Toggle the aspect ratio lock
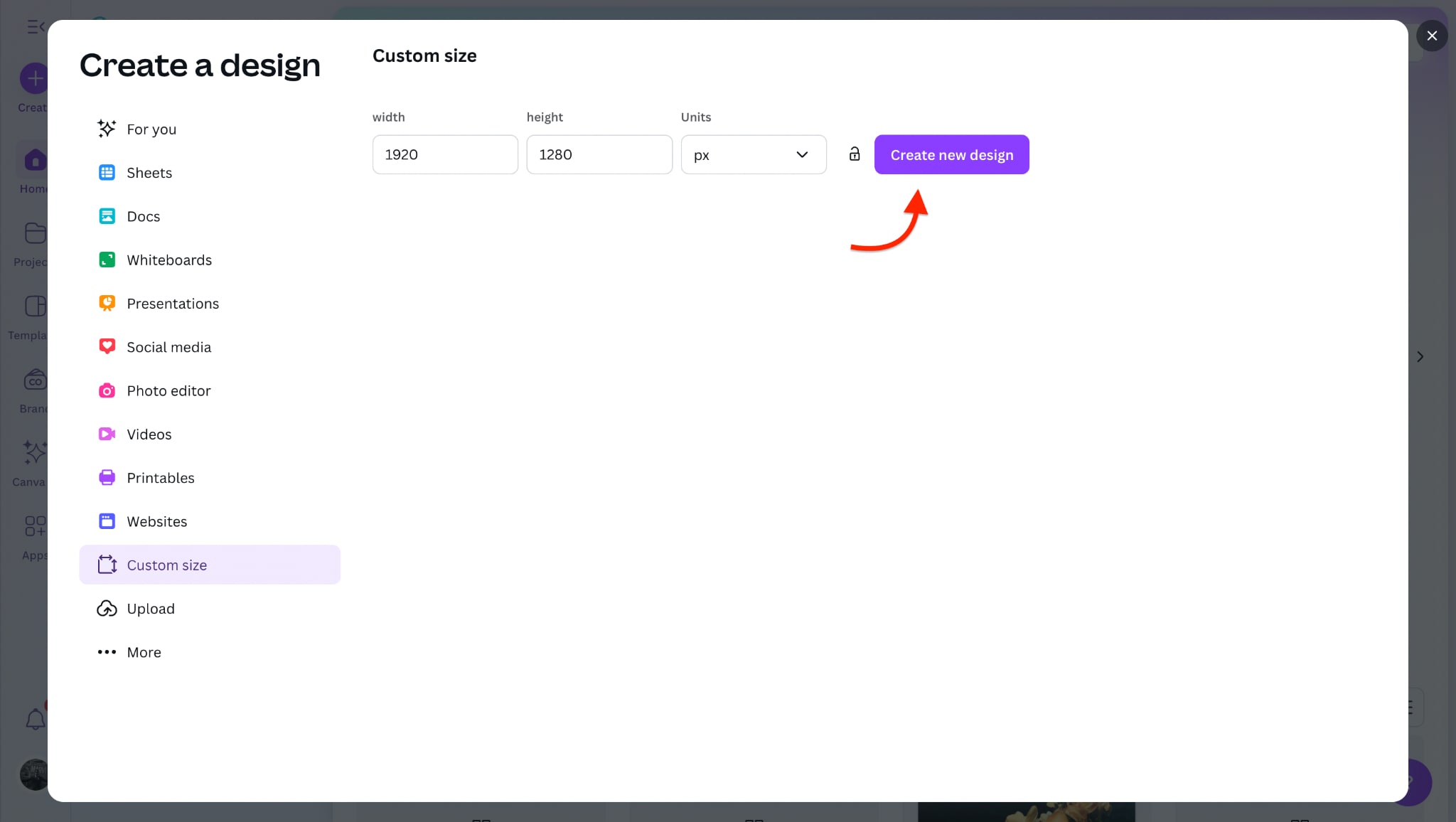Image resolution: width=1456 pixels, height=822 pixels. (x=855, y=154)
